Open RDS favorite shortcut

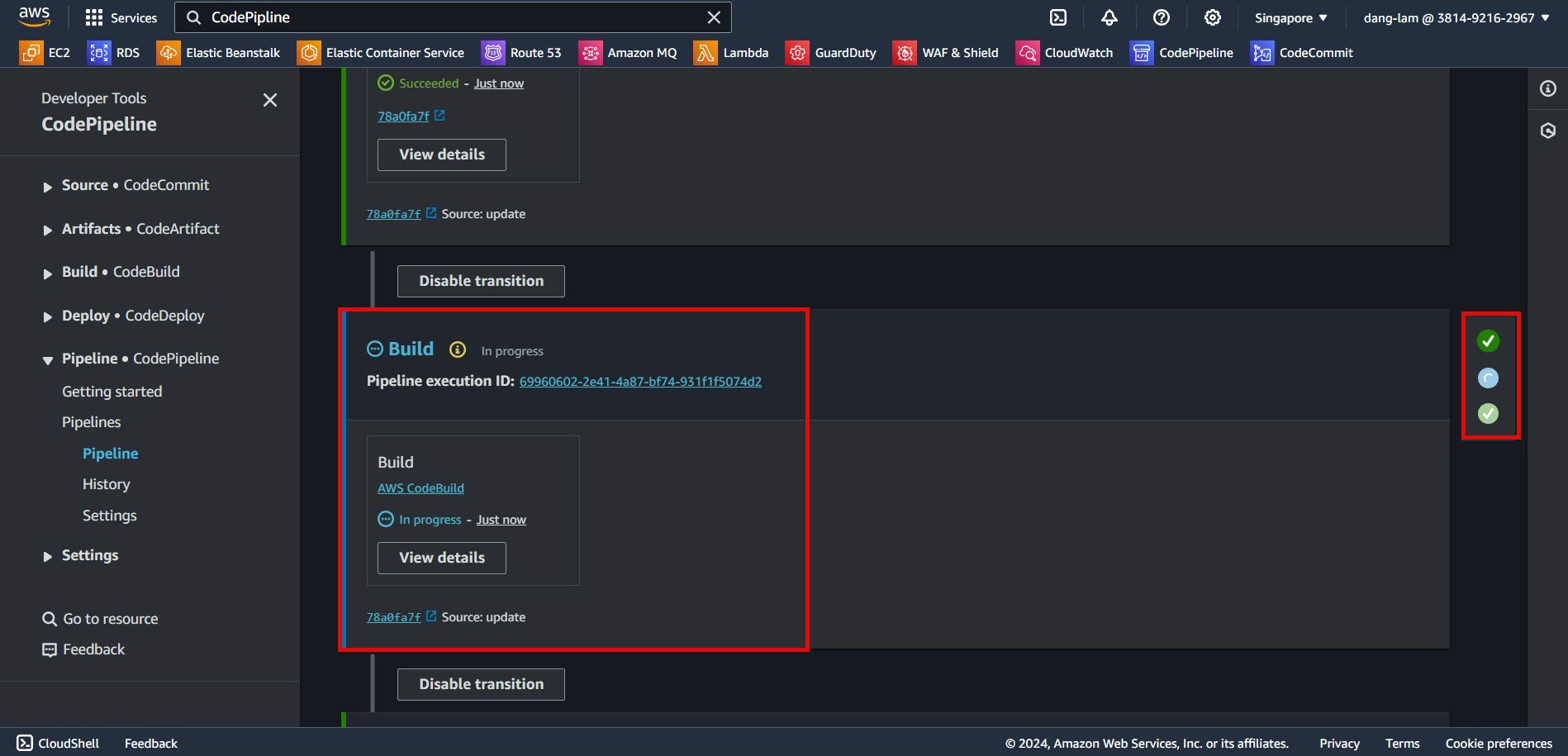tap(114, 53)
